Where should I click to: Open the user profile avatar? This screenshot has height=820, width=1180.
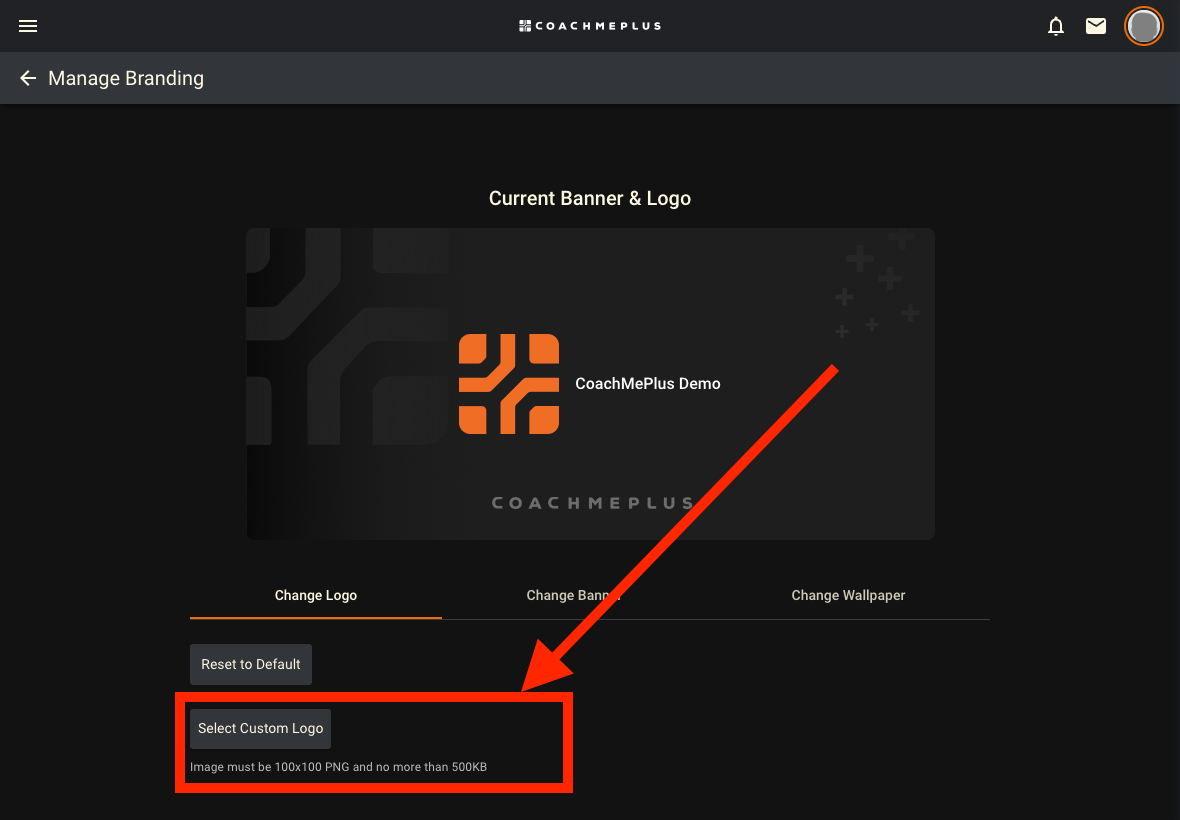coord(1144,26)
